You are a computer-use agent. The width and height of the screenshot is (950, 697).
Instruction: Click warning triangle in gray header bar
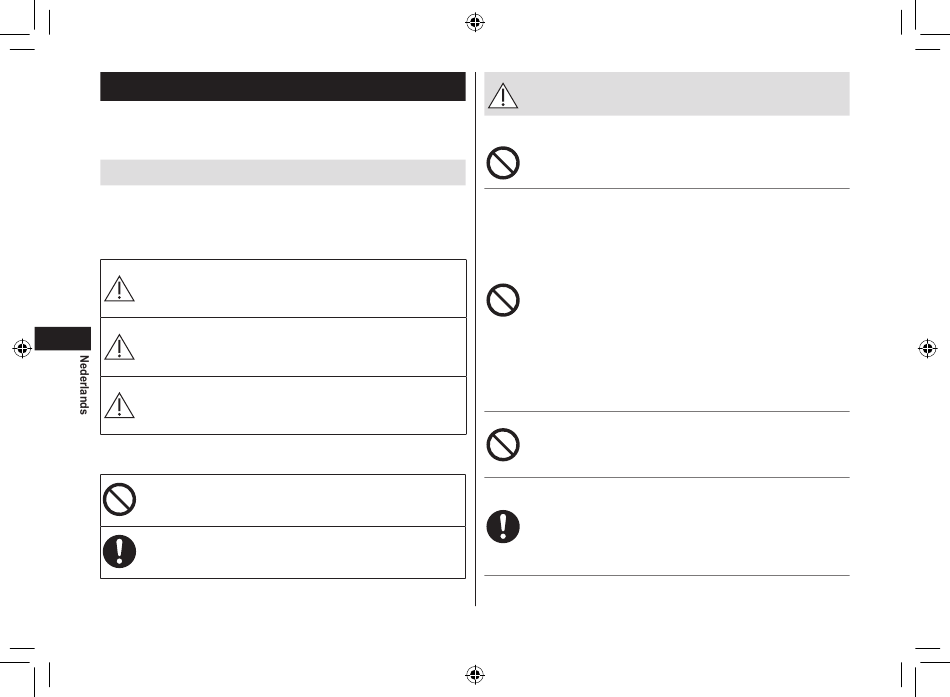[503, 96]
